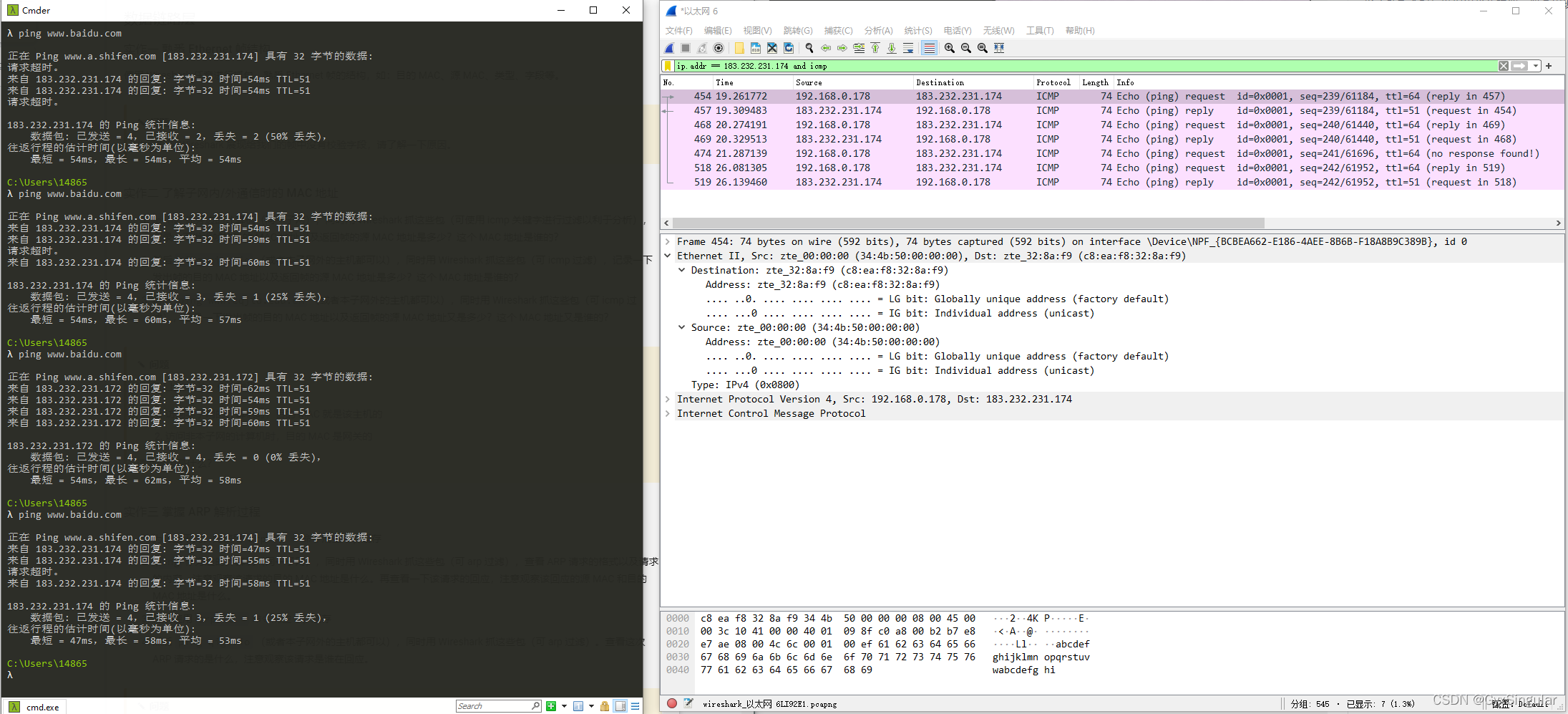Clear the display filter with X
This screenshot has height=714, width=1568.
(x=1504, y=66)
